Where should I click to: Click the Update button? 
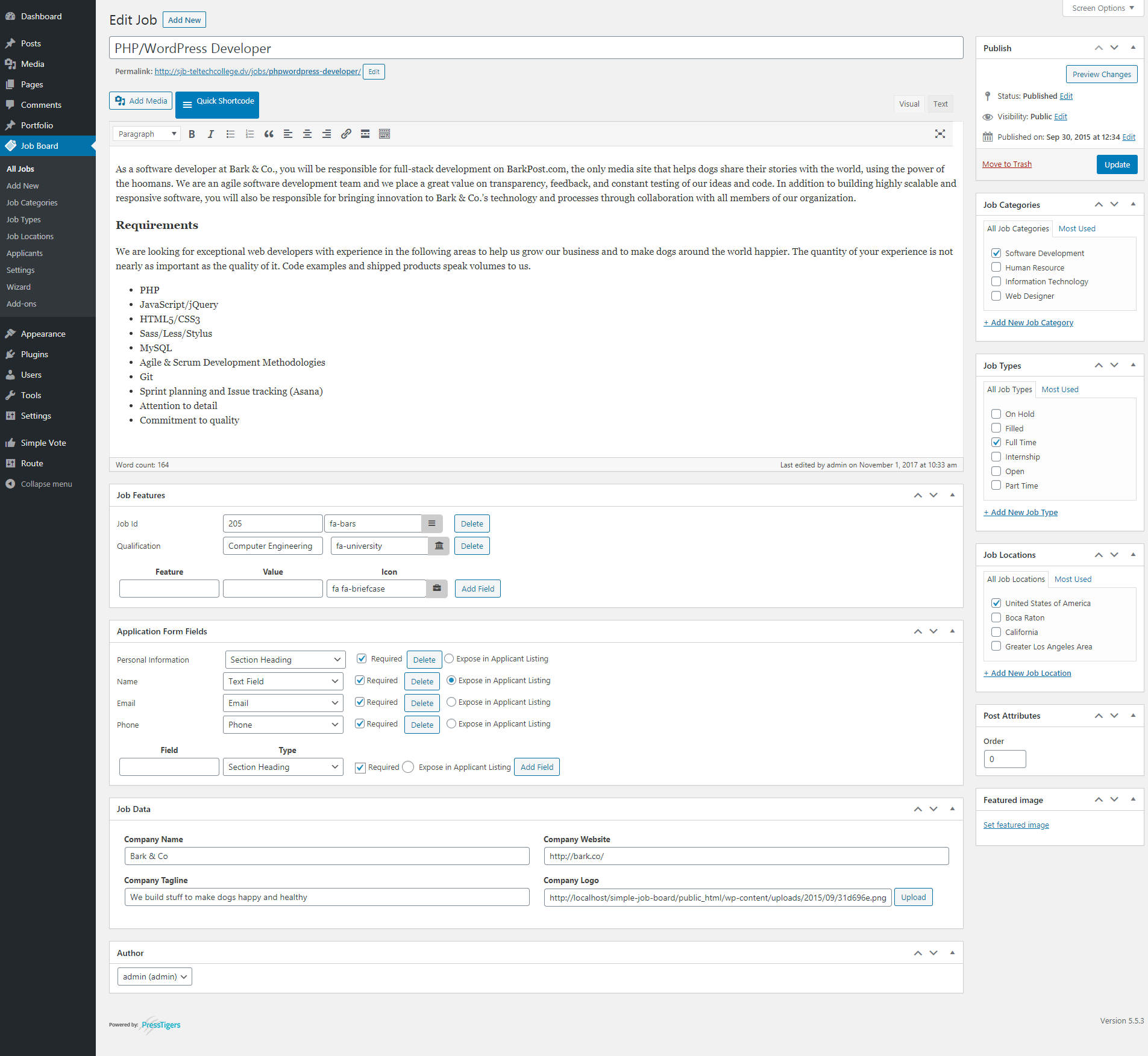point(1117,164)
